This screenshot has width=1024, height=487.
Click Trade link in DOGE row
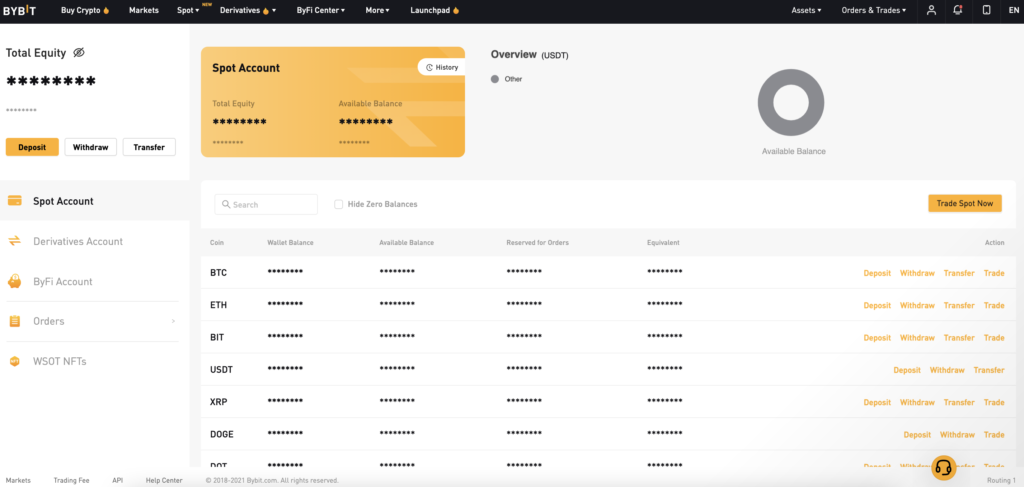click(x=994, y=435)
